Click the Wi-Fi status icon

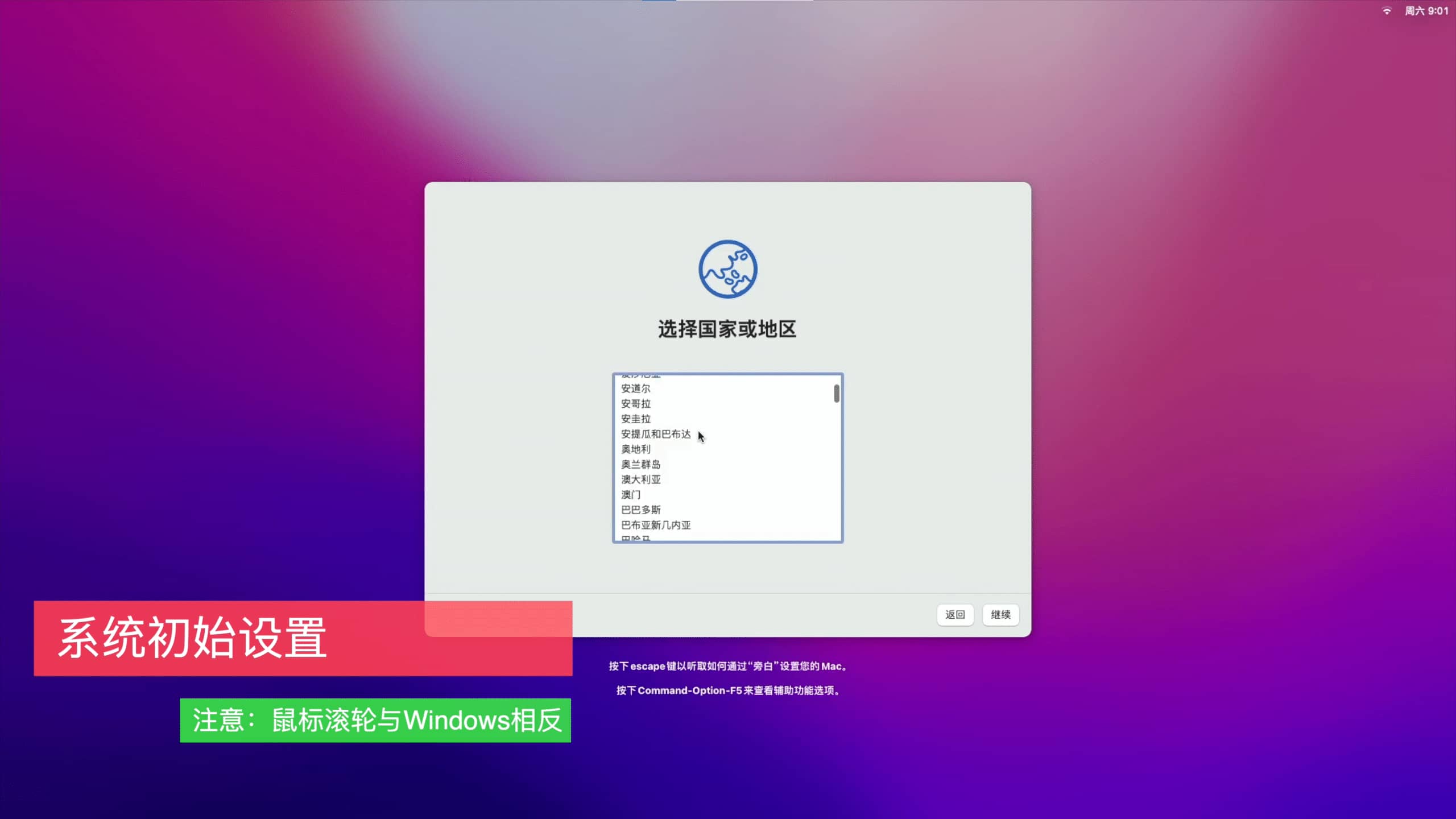point(1387,11)
